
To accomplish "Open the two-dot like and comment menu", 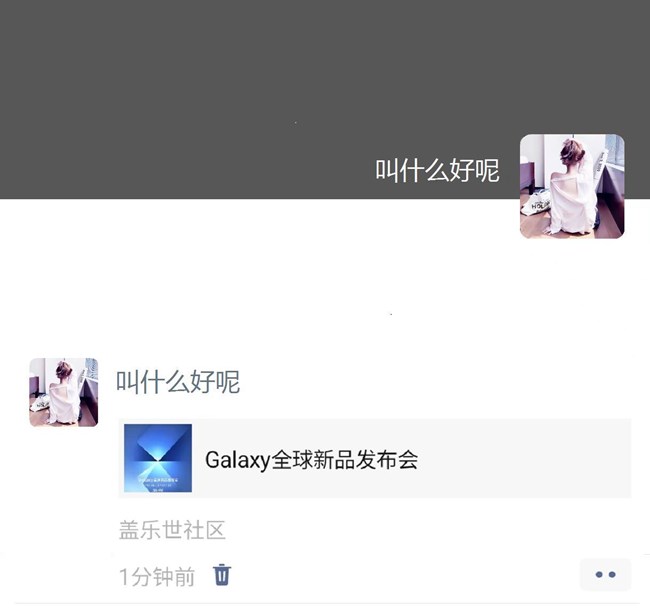I will click(605, 574).
